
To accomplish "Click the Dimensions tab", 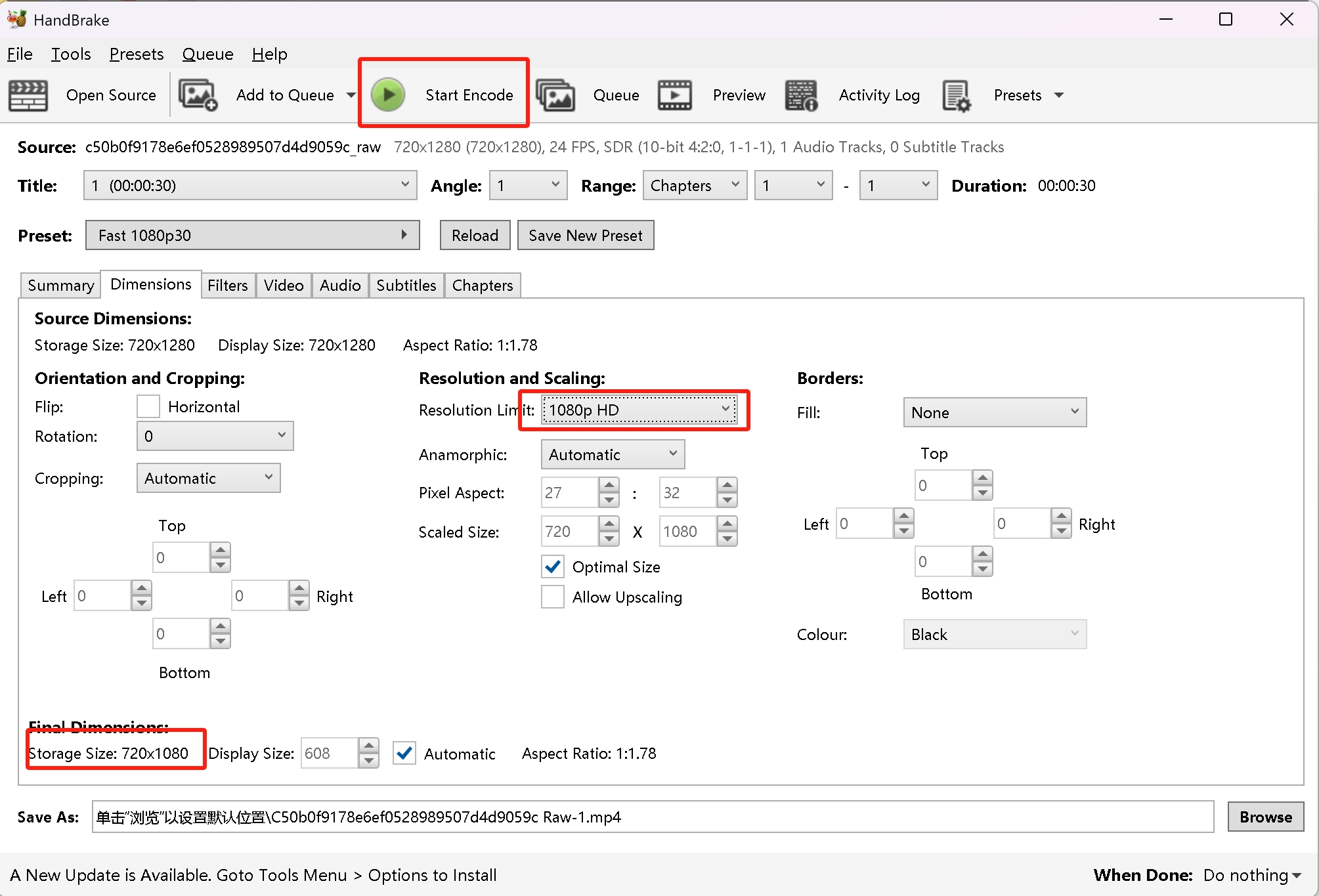I will click(x=150, y=284).
